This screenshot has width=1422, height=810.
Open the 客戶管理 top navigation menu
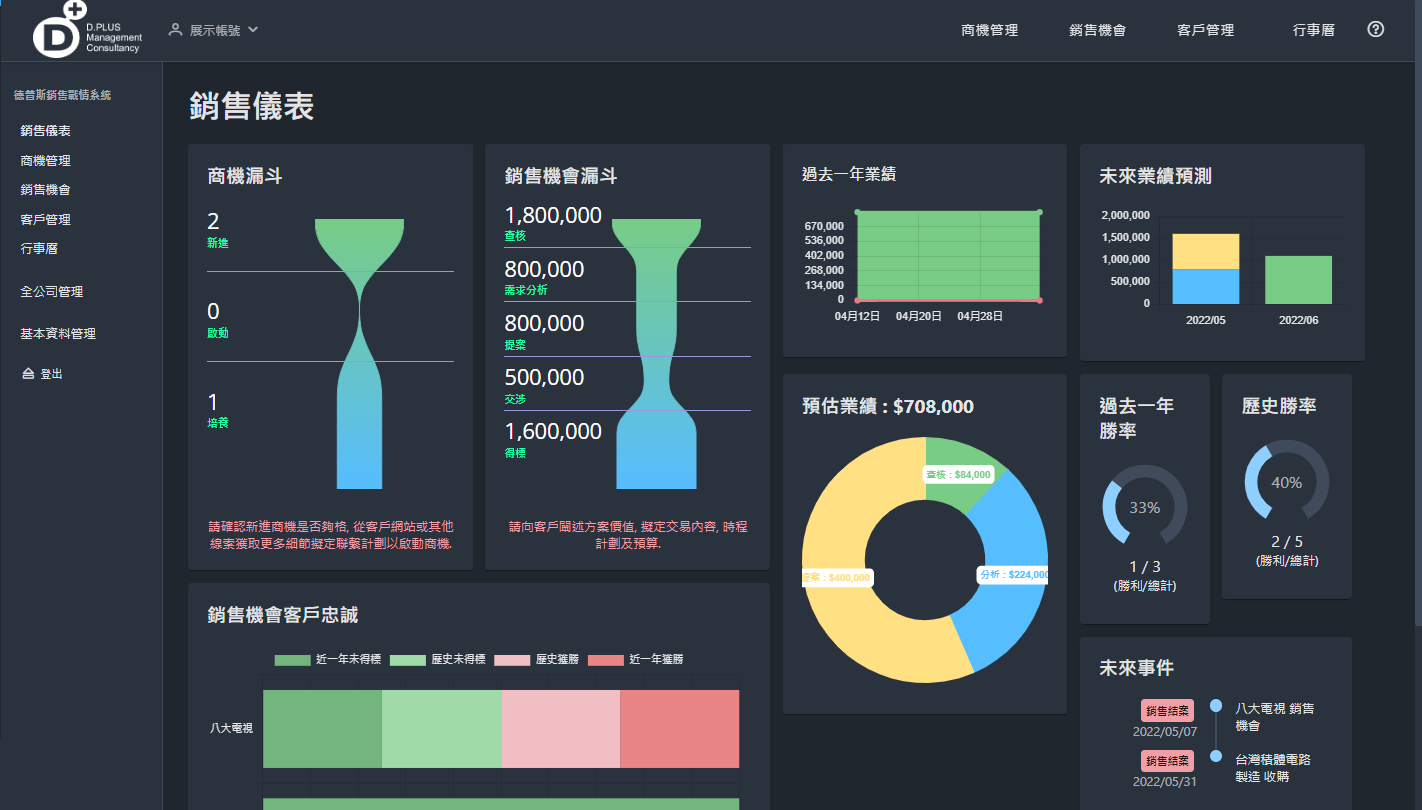click(x=1205, y=30)
